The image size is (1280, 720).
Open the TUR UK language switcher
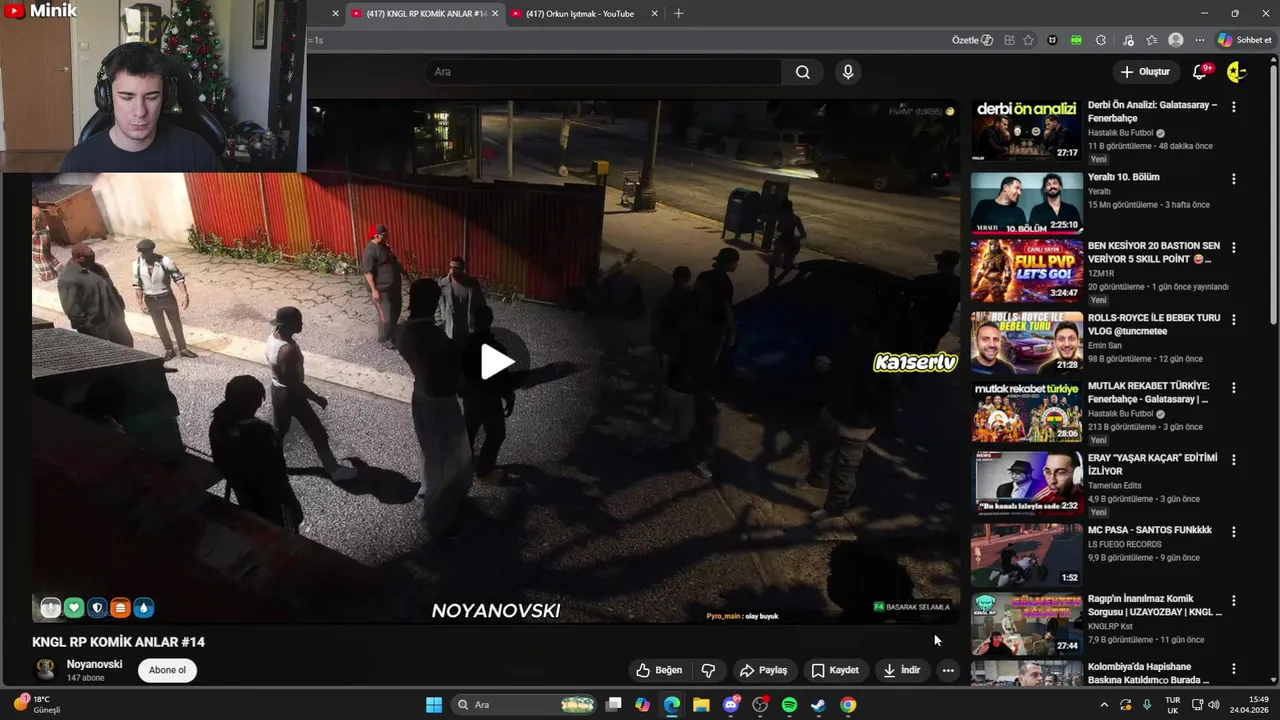tap(1172, 705)
